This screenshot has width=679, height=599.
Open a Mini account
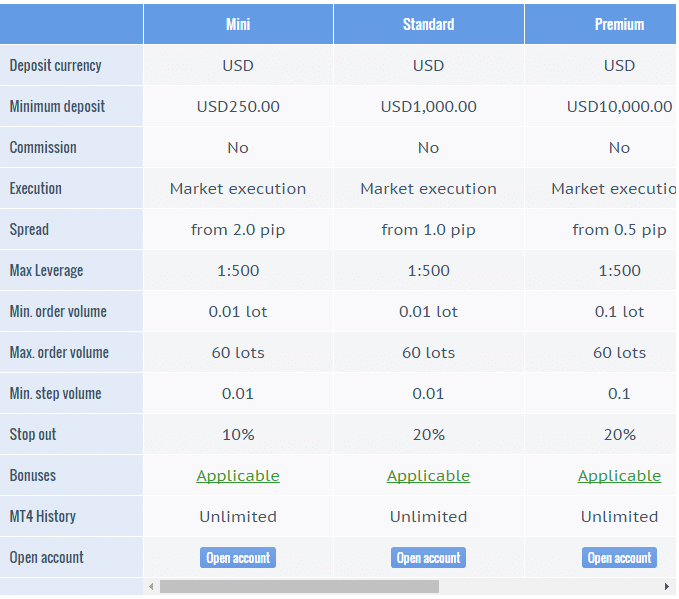tap(238, 557)
